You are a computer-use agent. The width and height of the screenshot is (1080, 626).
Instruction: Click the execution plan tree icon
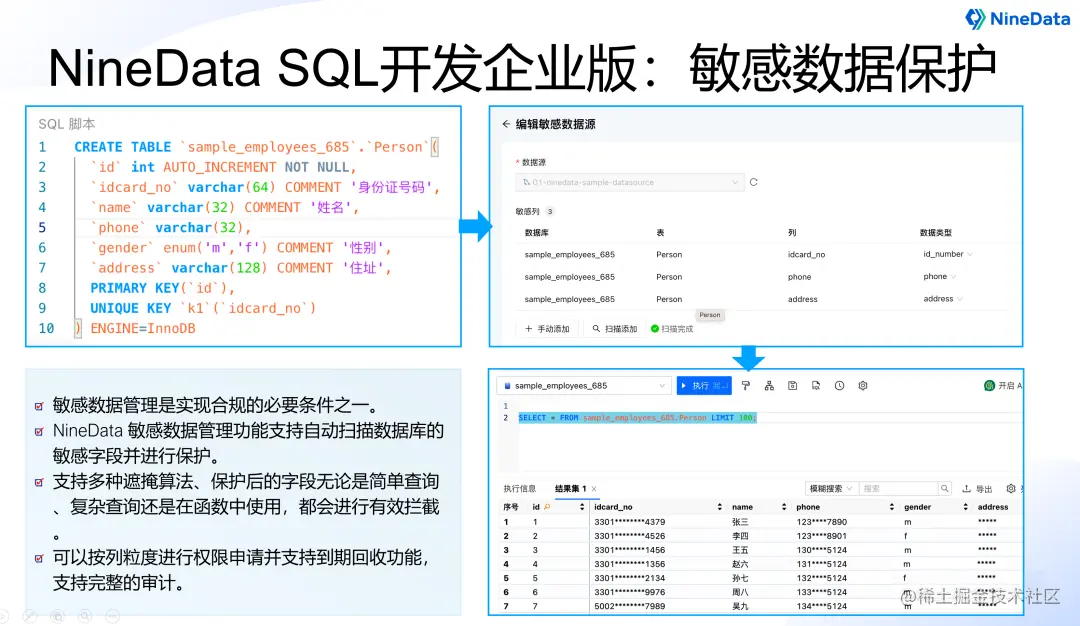769,386
